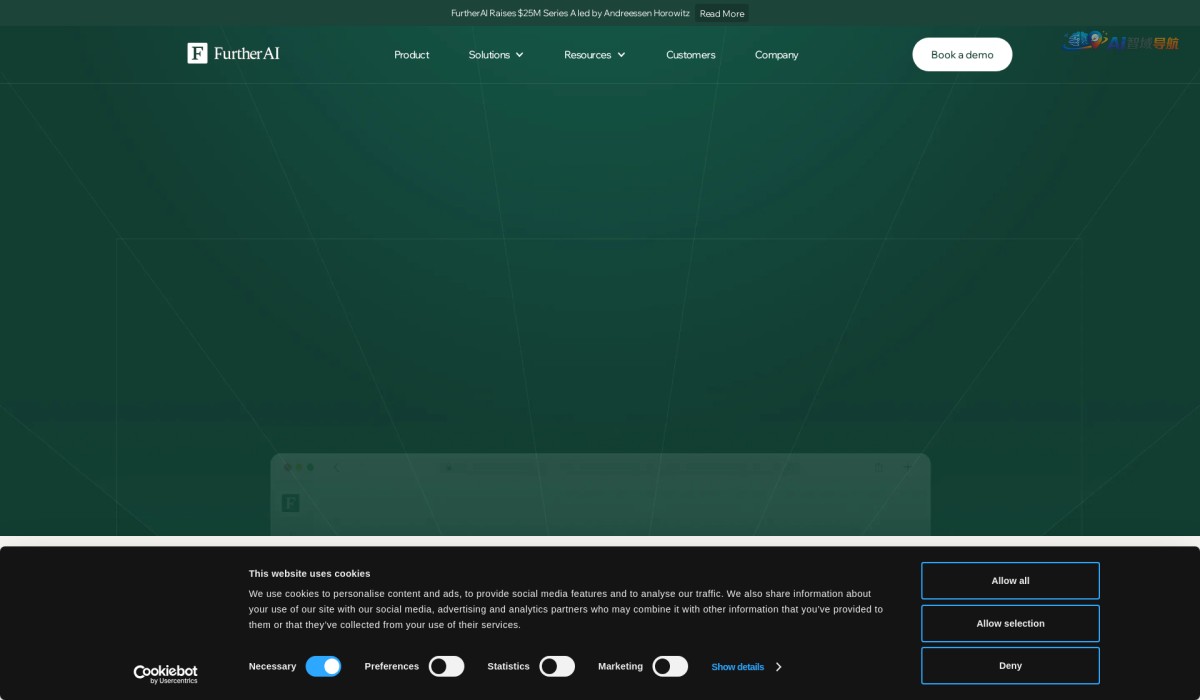Enable the Marketing cookies switch
This screenshot has width=1200, height=700.
point(670,666)
